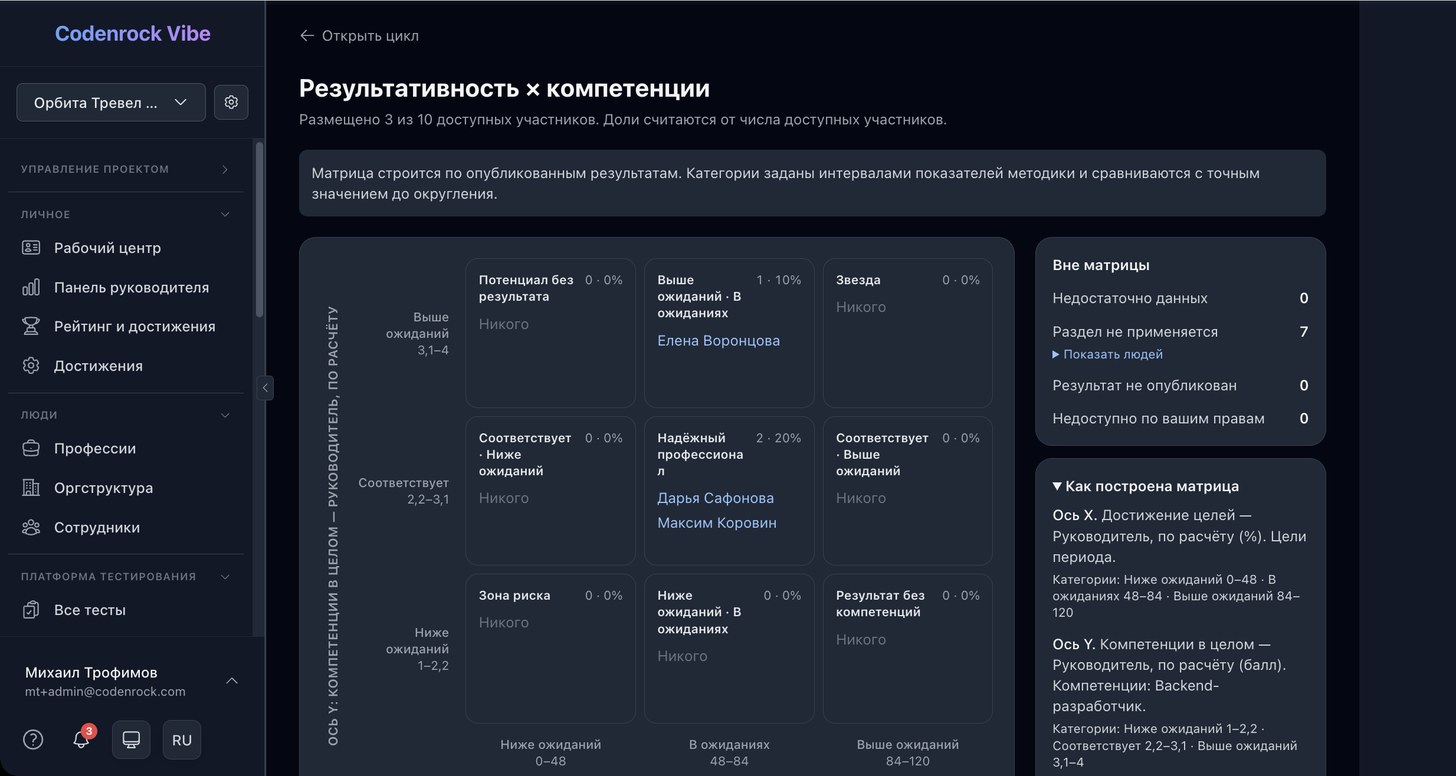The image size is (1456, 776).
Task: Click Недоступно по вашим правам row
Action: 1180,419
